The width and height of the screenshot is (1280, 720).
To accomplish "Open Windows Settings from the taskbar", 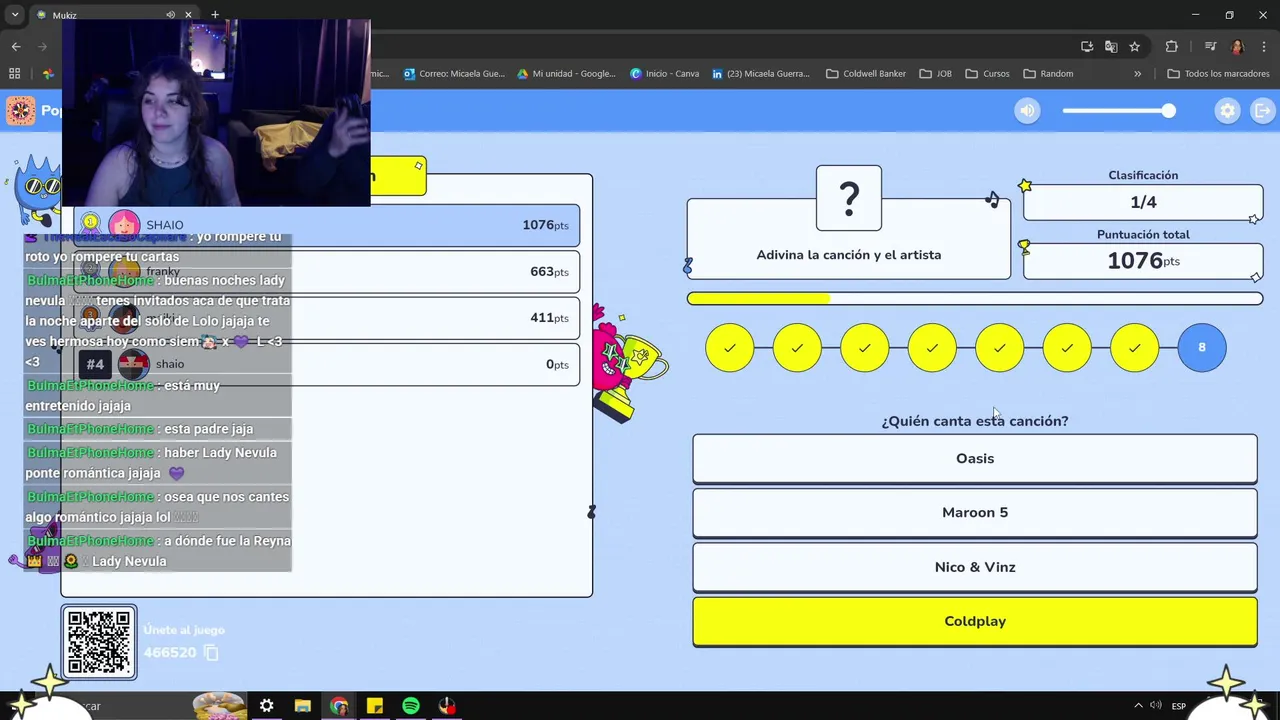I will (x=267, y=706).
